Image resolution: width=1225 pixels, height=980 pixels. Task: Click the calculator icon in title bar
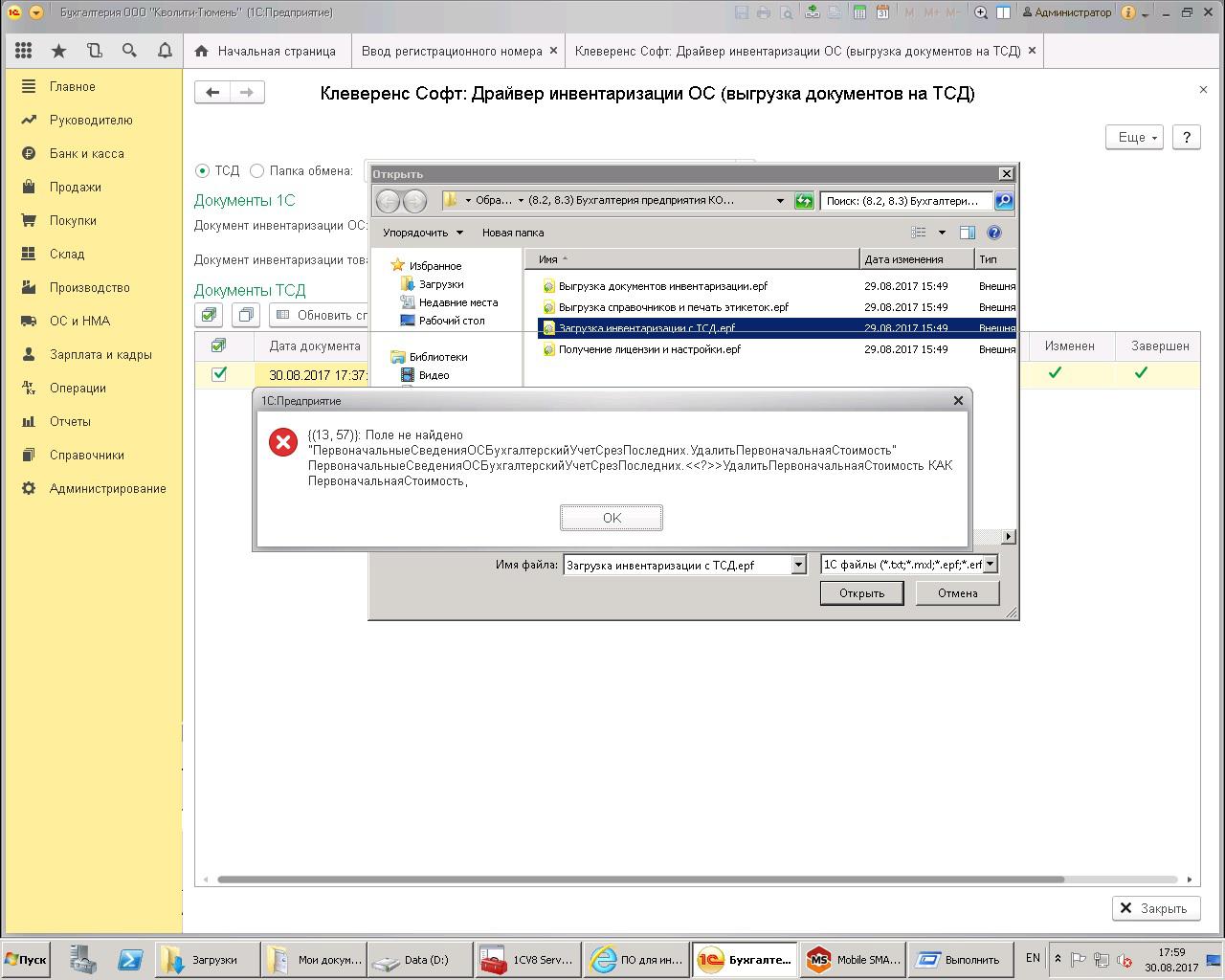[859, 12]
